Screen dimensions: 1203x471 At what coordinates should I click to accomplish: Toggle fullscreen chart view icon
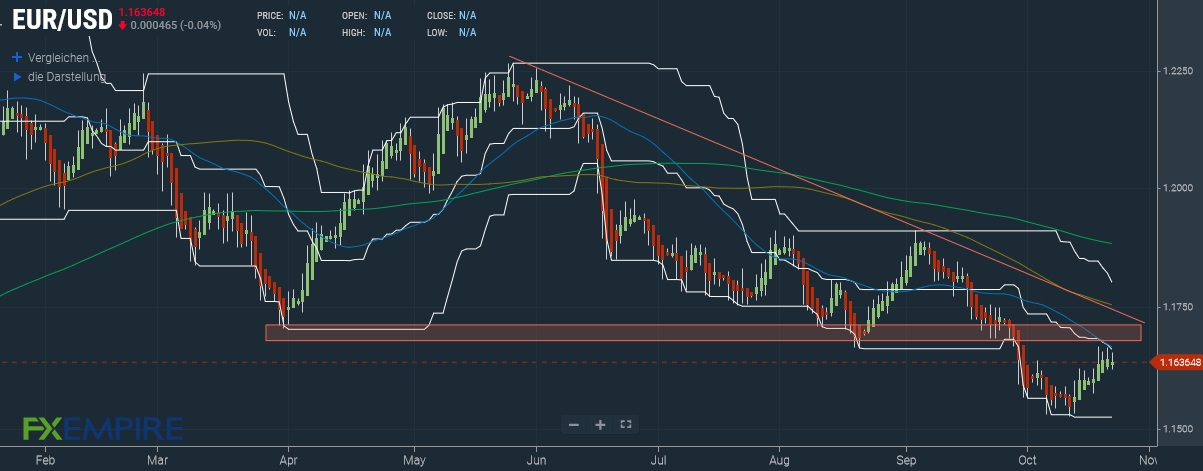(626, 425)
